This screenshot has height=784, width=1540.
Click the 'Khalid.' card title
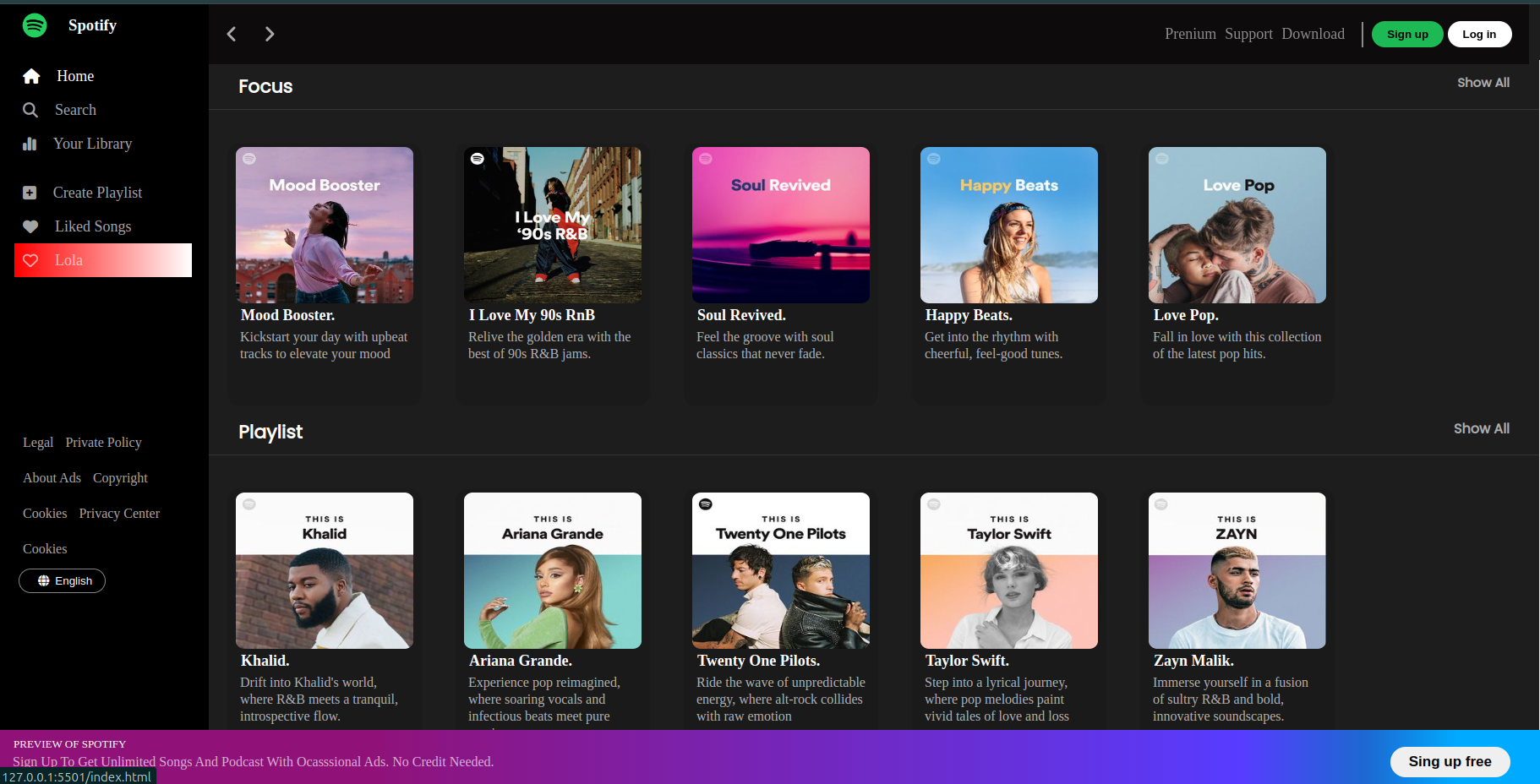click(265, 661)
